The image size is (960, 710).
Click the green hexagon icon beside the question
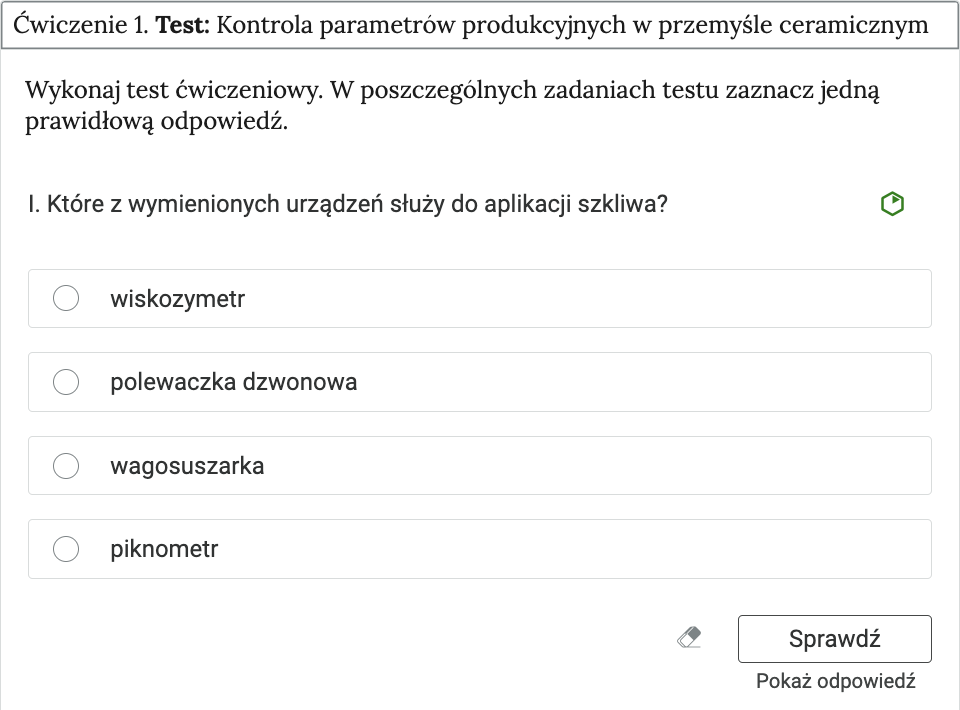click(890, 203)
